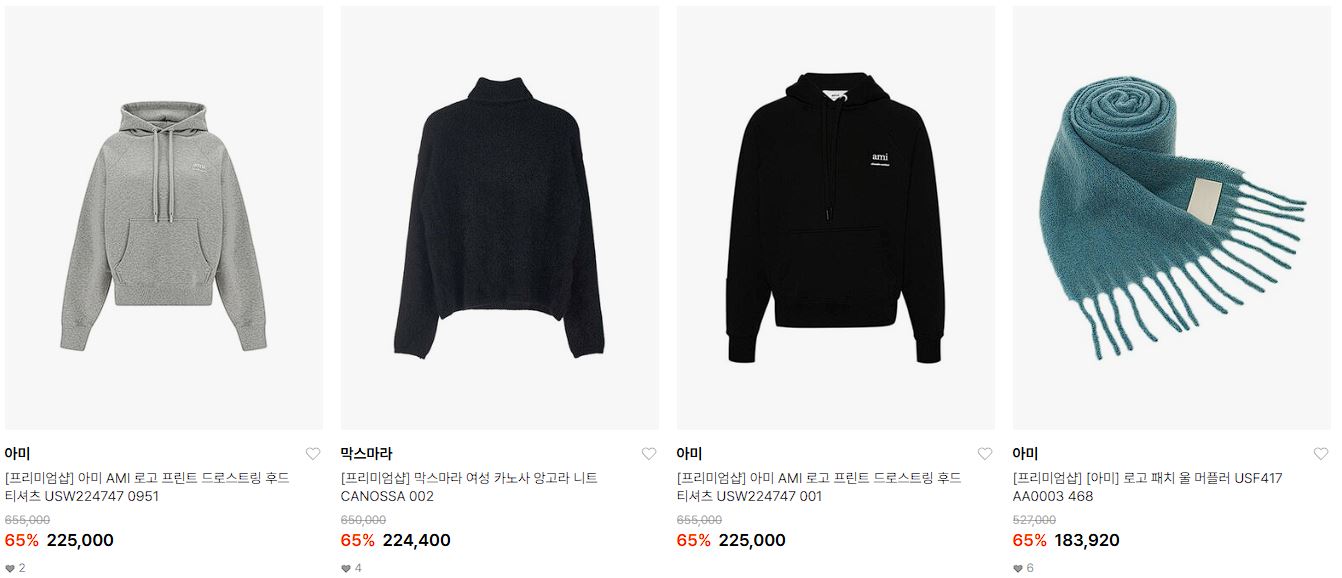Toggle wishlist heart for Max Mara knit
This screenshot has width=1342, height=578.
click(x=649, y=454)
